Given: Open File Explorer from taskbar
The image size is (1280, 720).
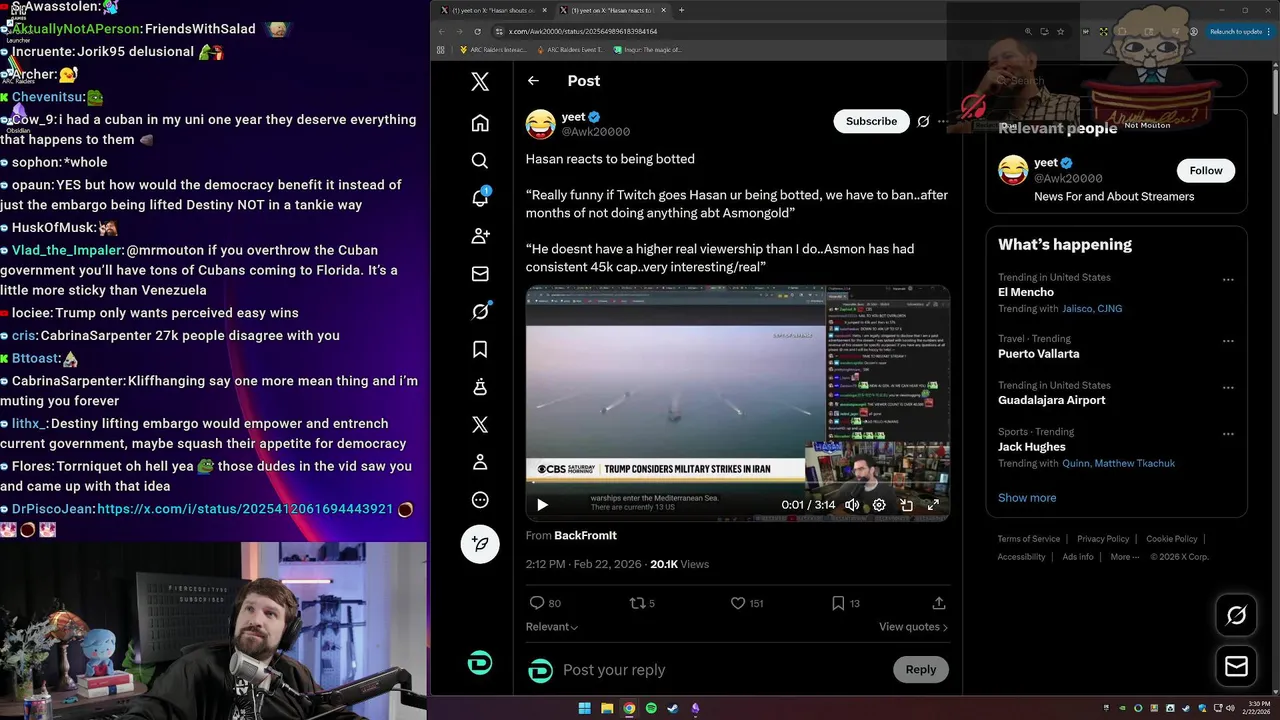Looking at the screenshot, I should pyautogui.click(x=606, y=708).
